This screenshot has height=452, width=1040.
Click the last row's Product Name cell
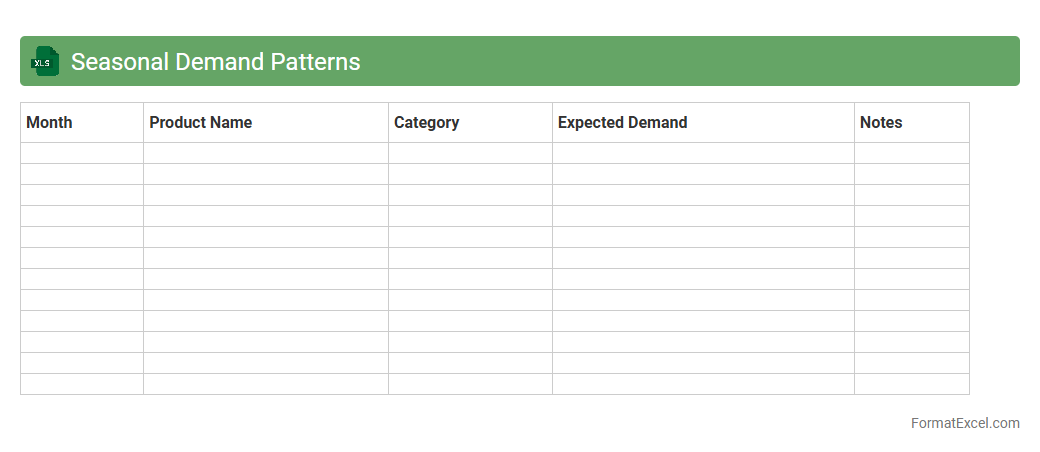coord(265,384)
